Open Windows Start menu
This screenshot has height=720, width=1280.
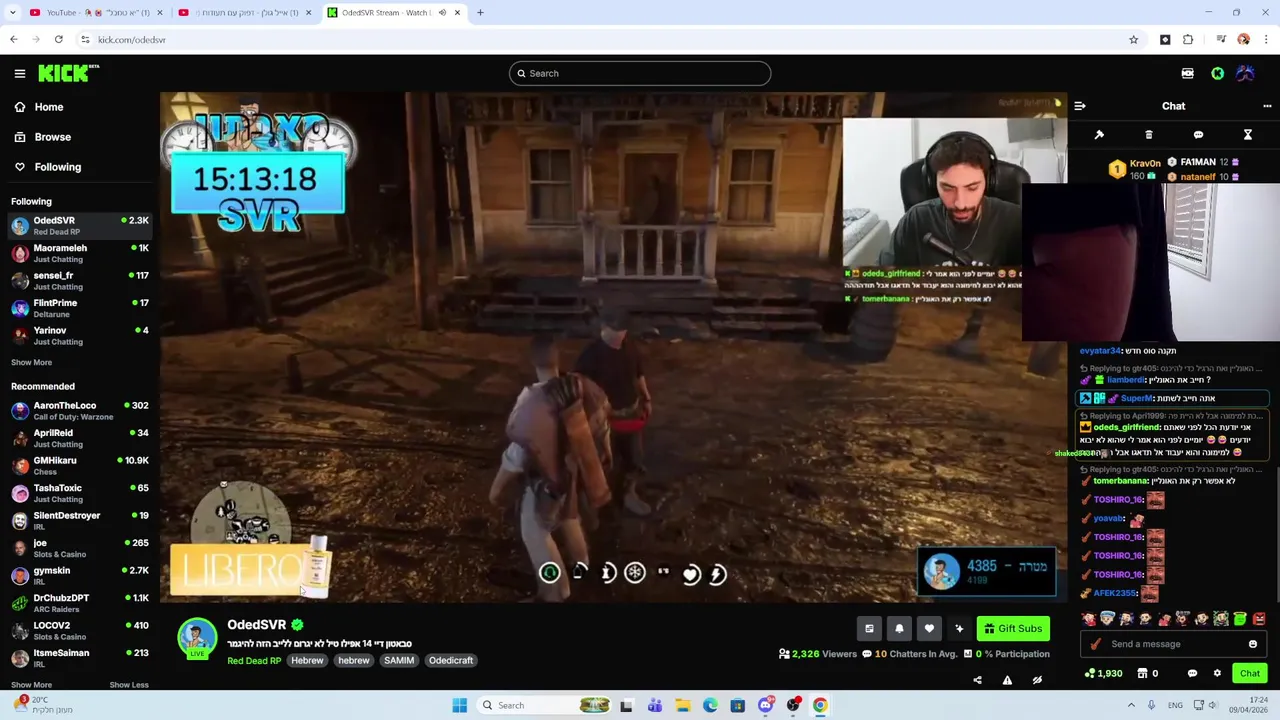(459, 705)
